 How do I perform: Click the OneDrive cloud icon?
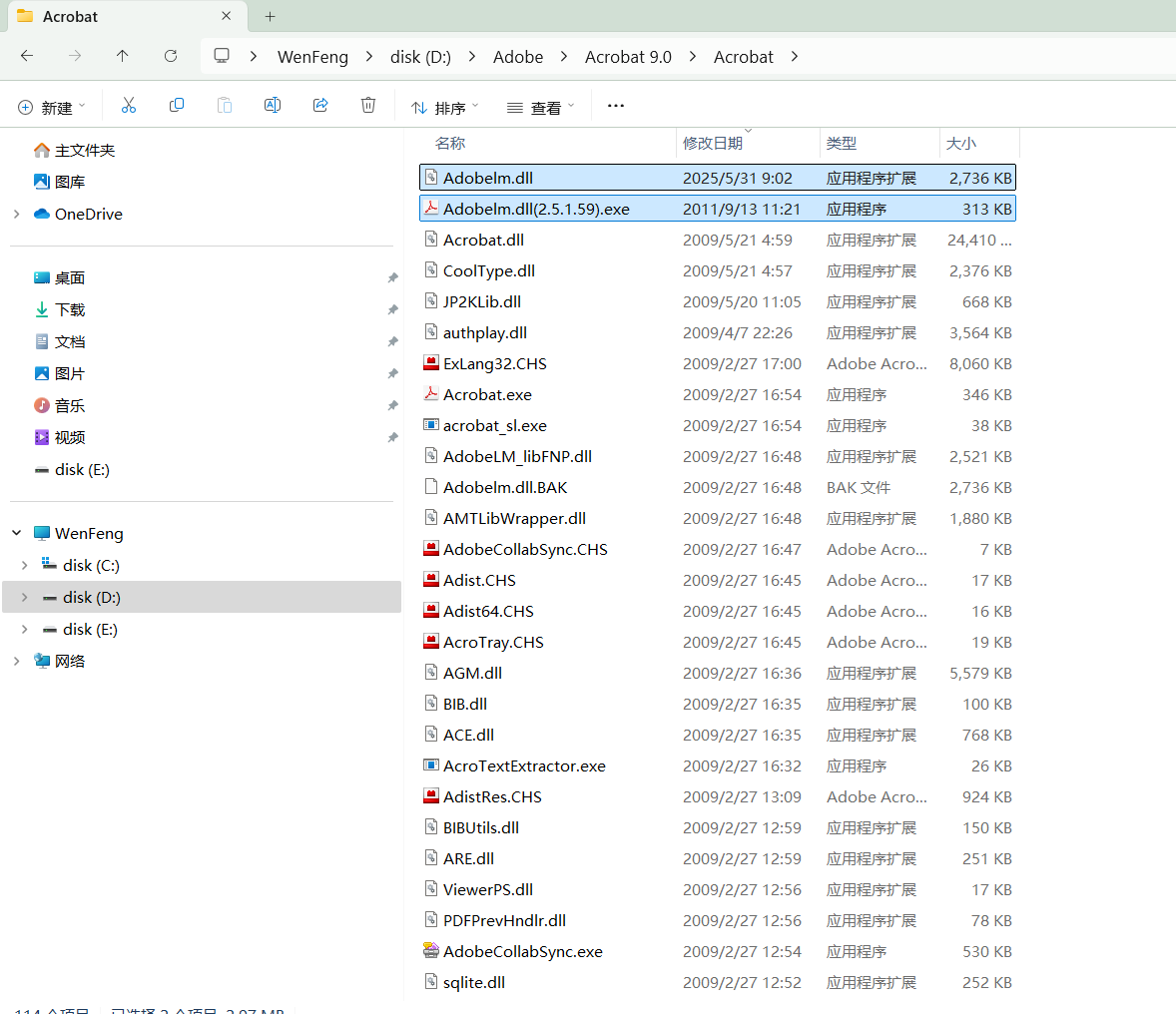click(x=42, y=214)
